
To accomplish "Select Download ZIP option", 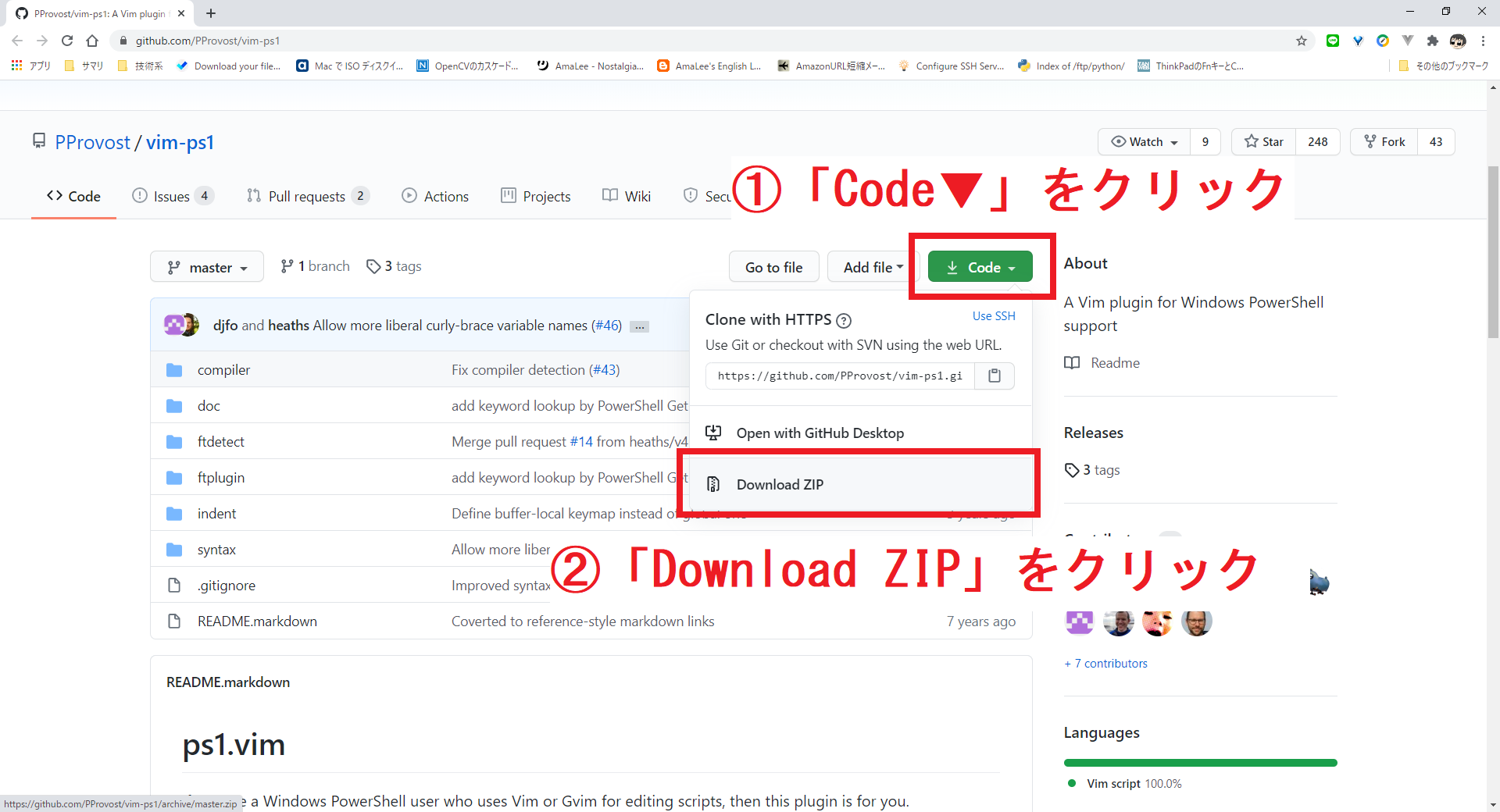I will click(859, 484).
